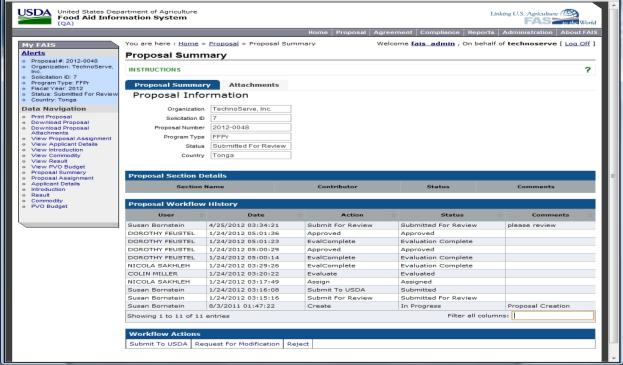Open the Administration menu
Screen dimensions: 623x365
[527, 33]
